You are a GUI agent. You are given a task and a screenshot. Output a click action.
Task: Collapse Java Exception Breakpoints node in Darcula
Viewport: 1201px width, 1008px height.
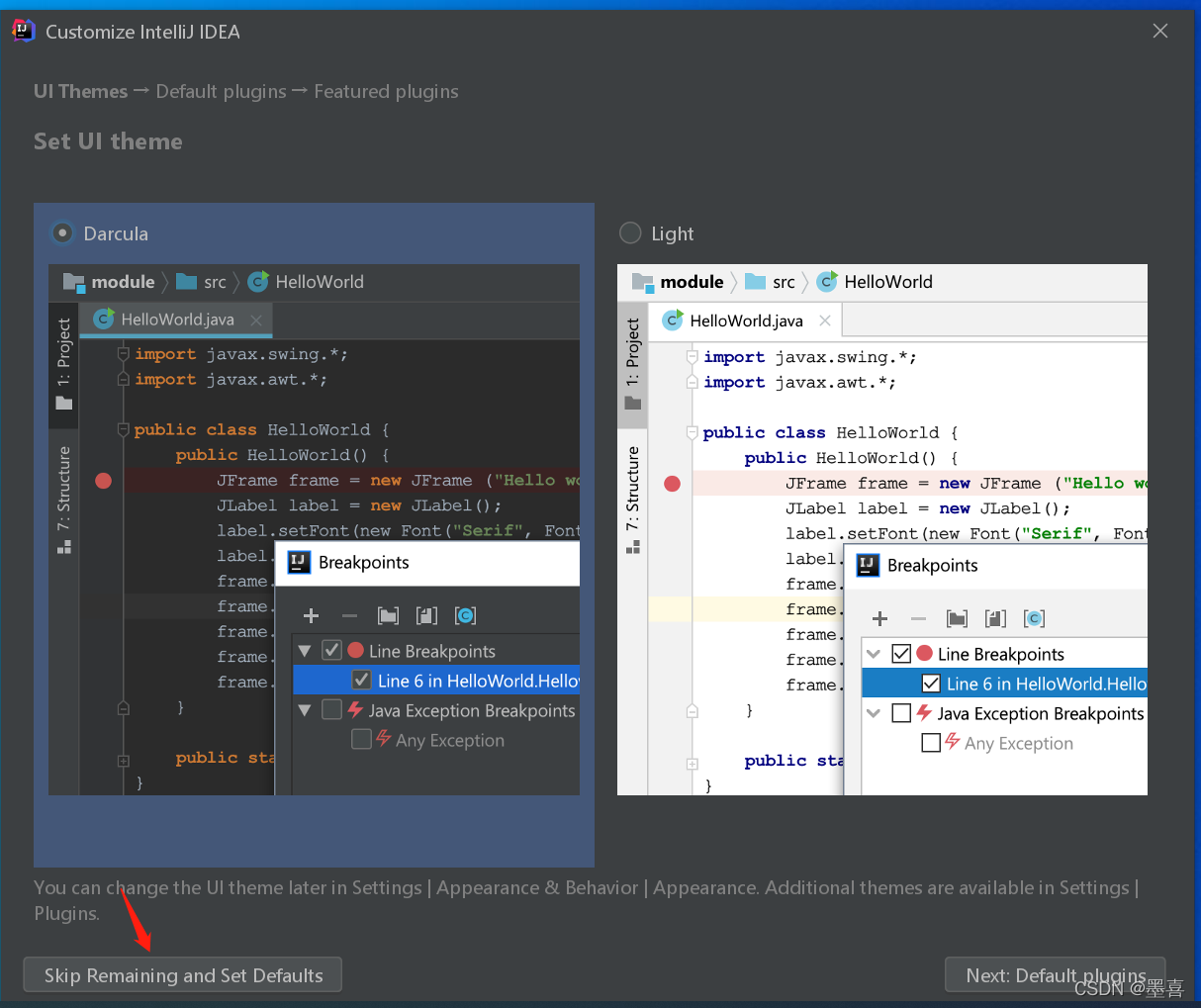(305, 710)
